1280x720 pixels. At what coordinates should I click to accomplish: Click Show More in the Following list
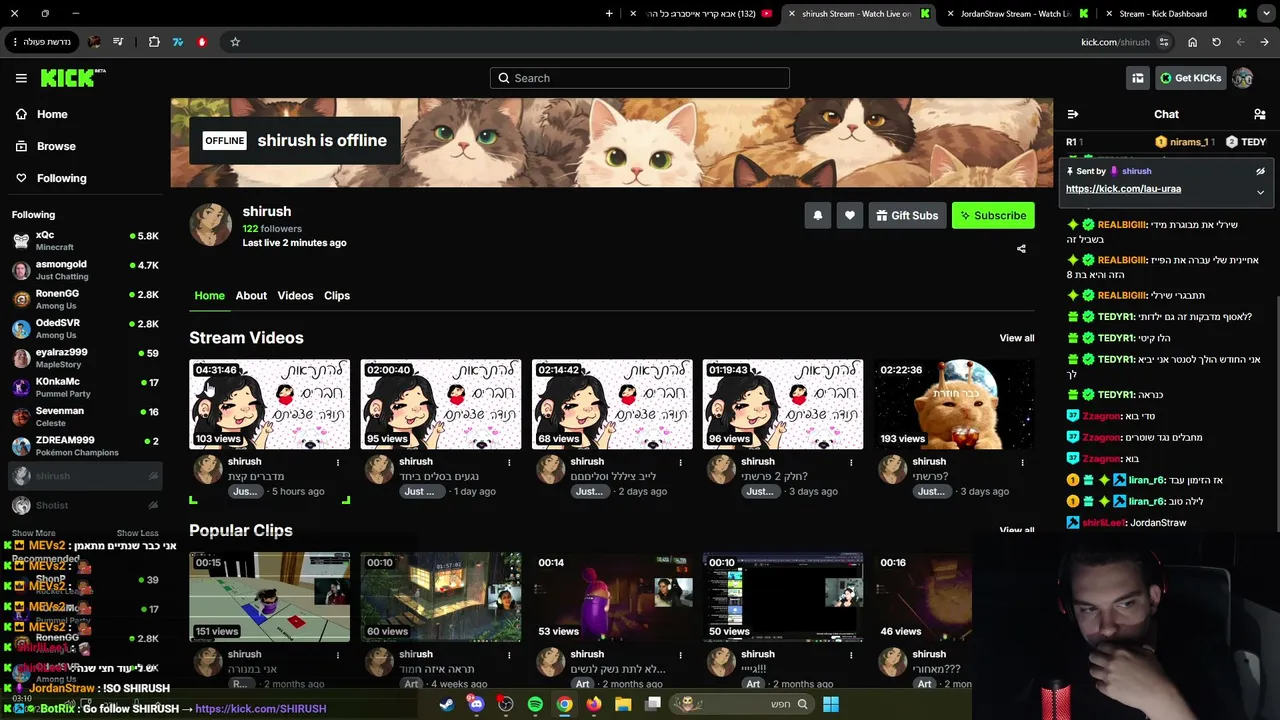[x=34, y=533]
